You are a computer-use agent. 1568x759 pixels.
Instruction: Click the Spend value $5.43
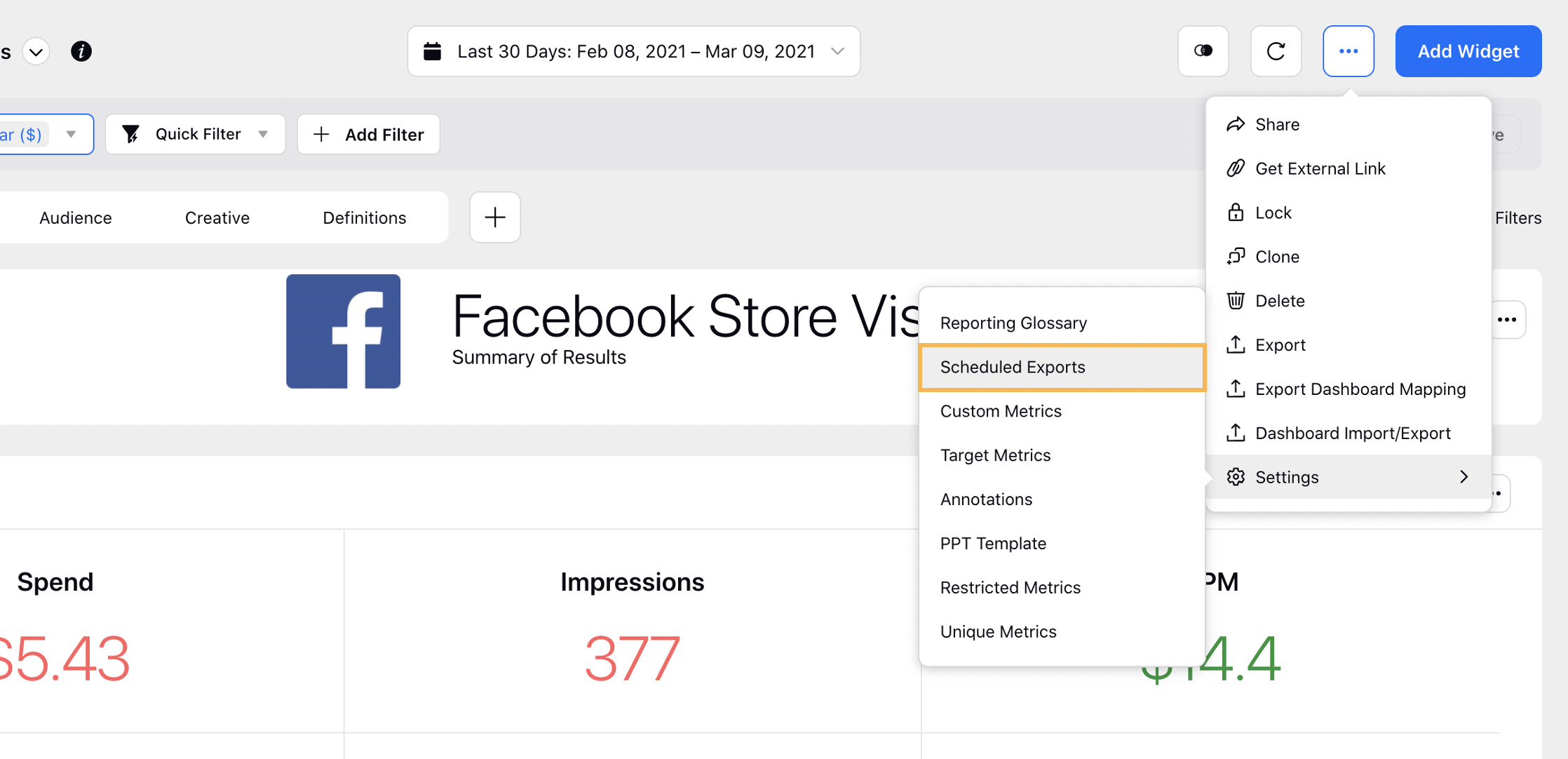tap(65, 658)
